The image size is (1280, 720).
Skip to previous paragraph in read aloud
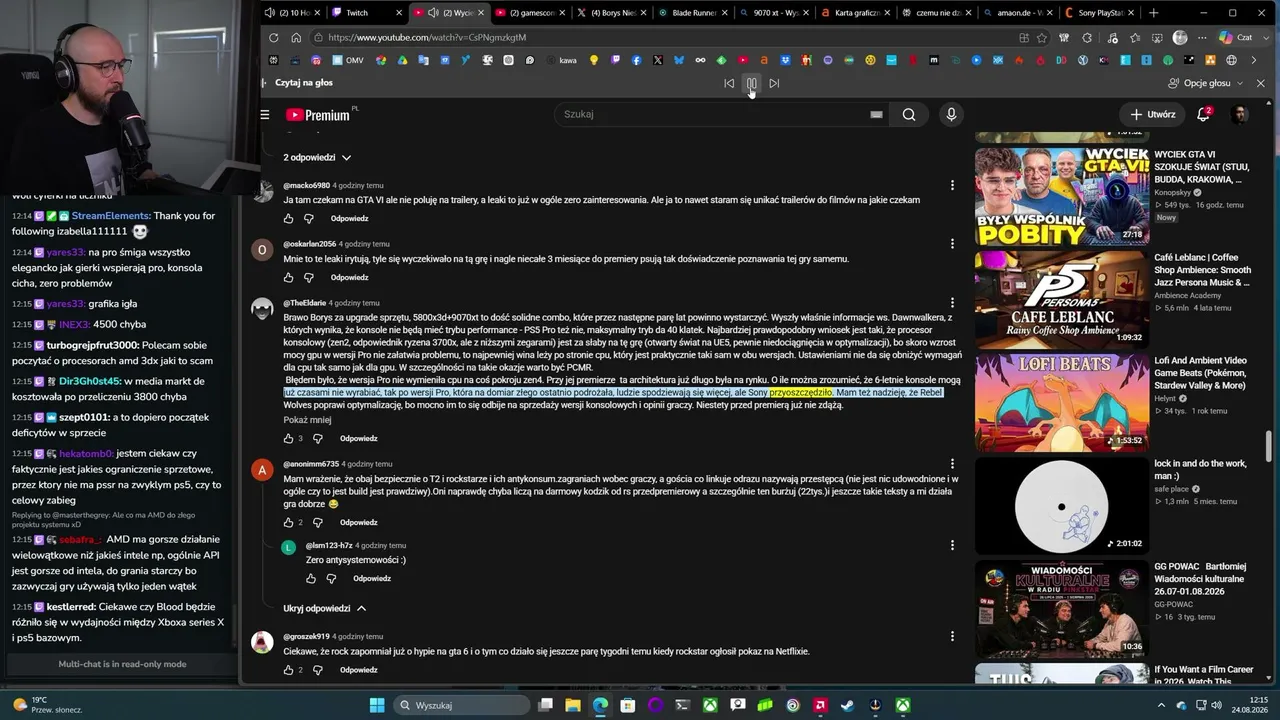729,83
